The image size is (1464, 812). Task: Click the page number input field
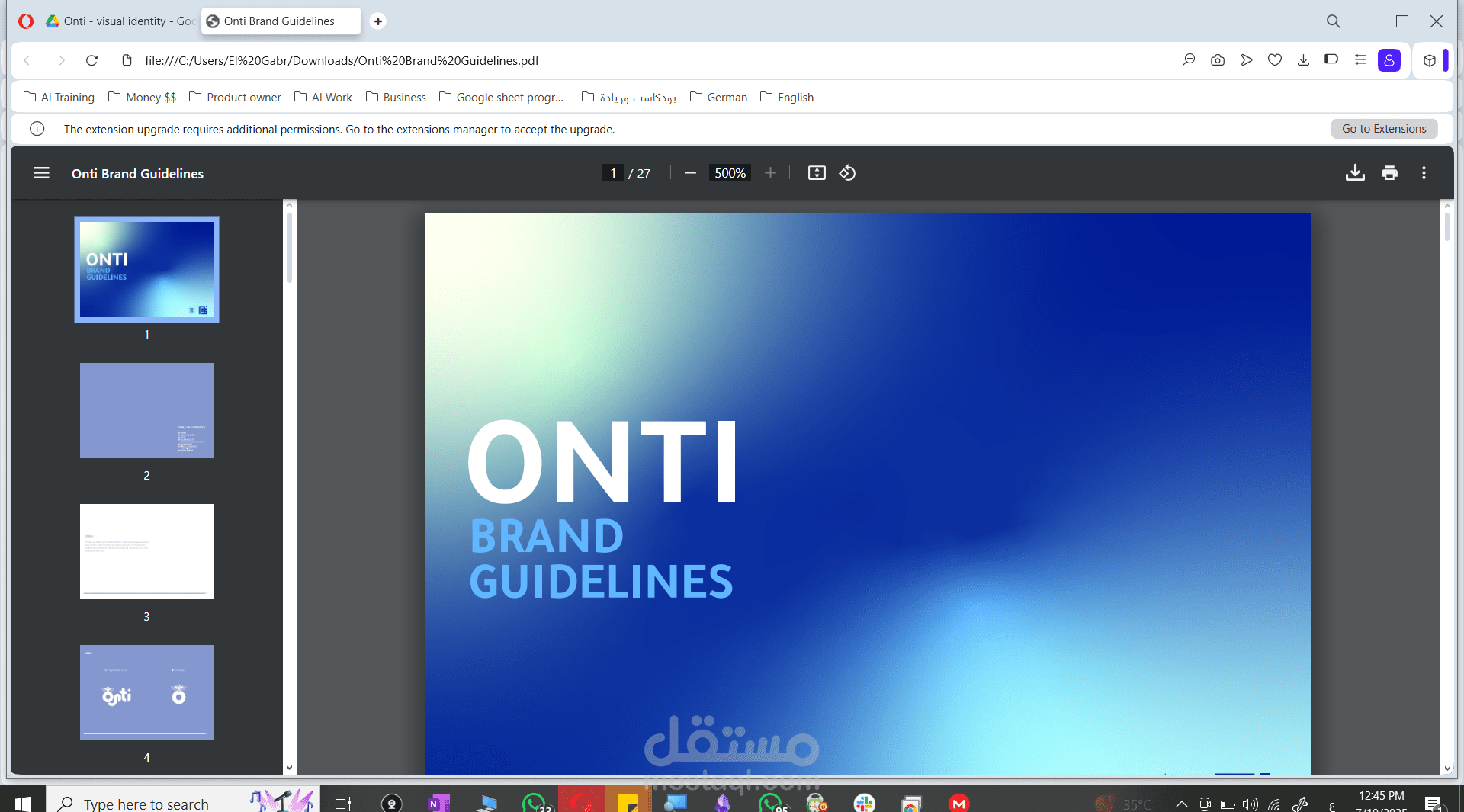click(613, 173)
